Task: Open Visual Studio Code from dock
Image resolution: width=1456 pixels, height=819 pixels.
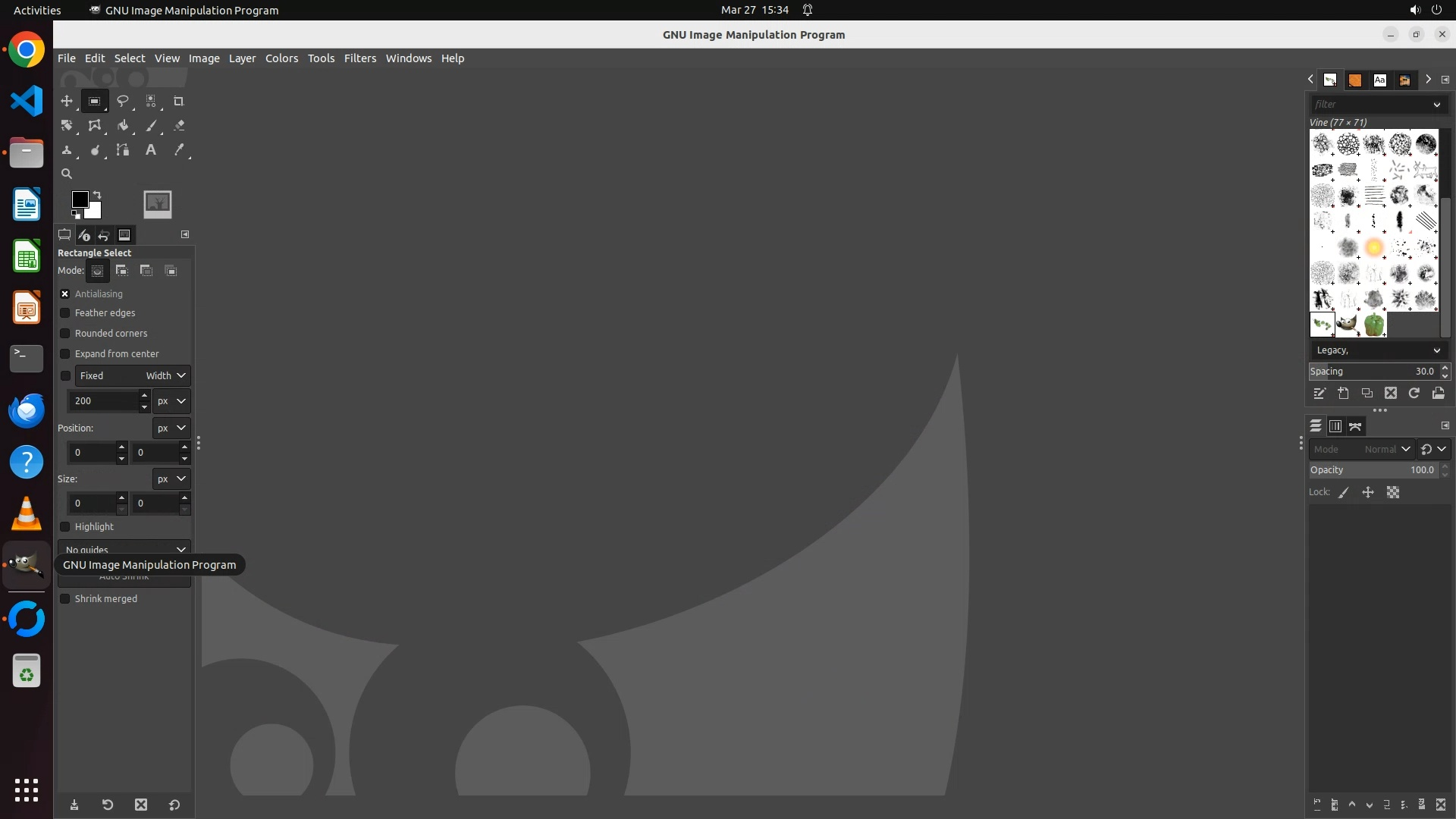Action: click(27, 101)
